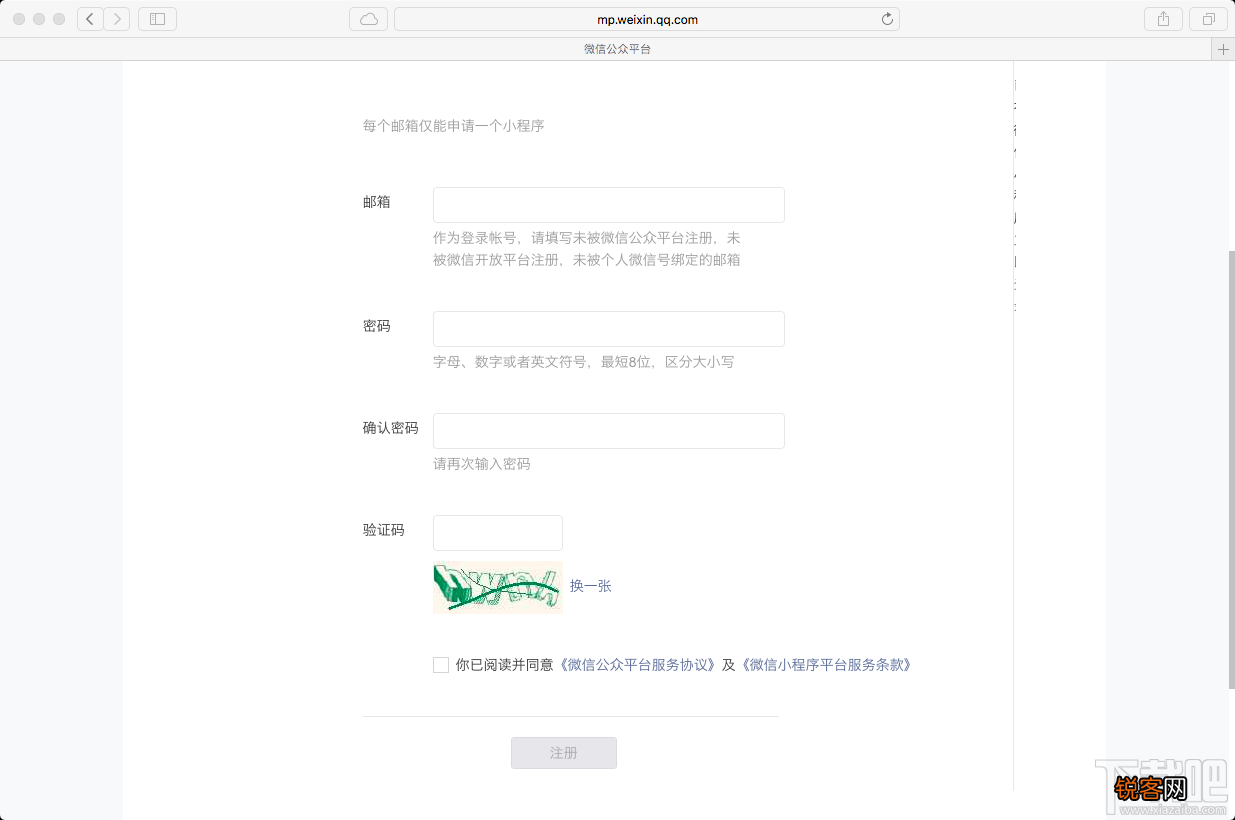
Task: Open 《微信小程序平台服务条款》 link
Action: tap(826, 665)
